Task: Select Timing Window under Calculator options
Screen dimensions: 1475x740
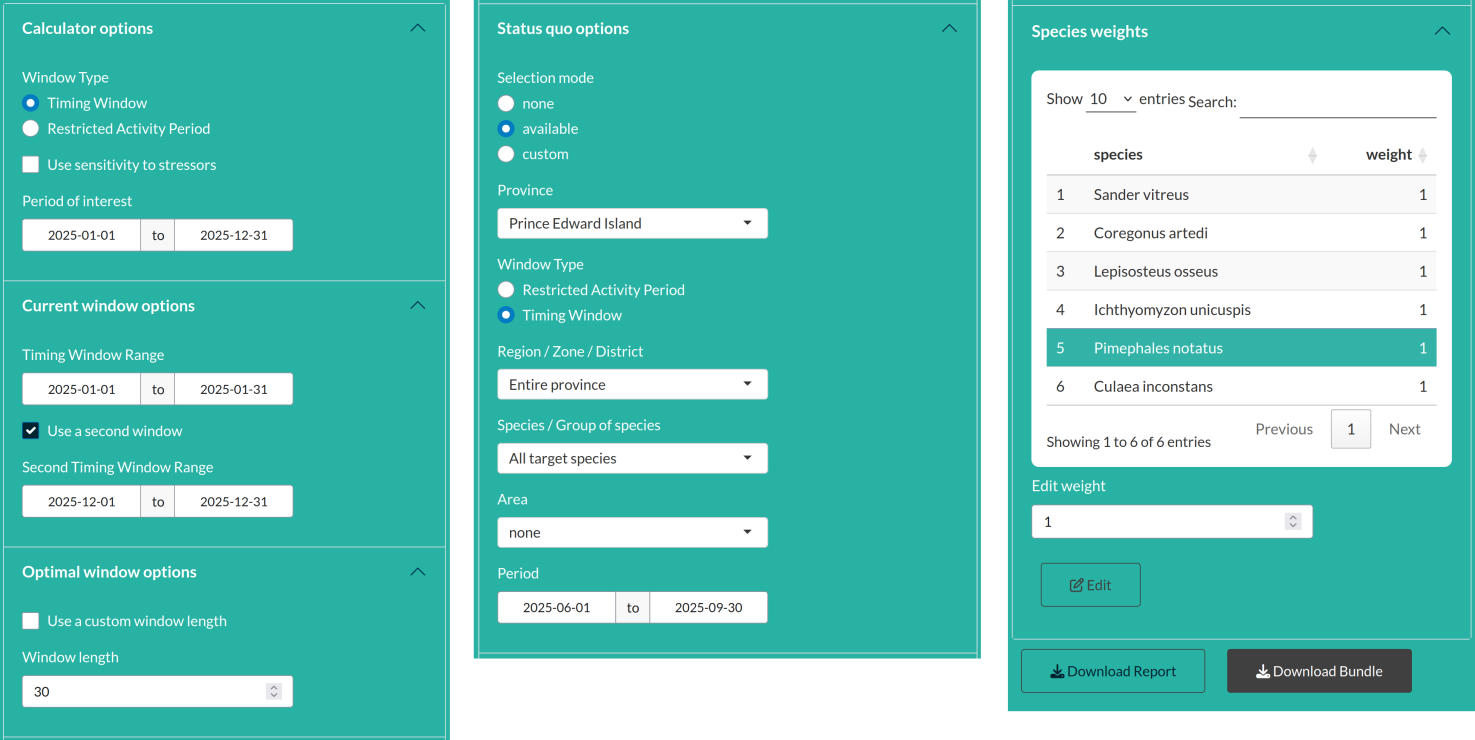Action: pyautogui.click(x=31, y=103)
